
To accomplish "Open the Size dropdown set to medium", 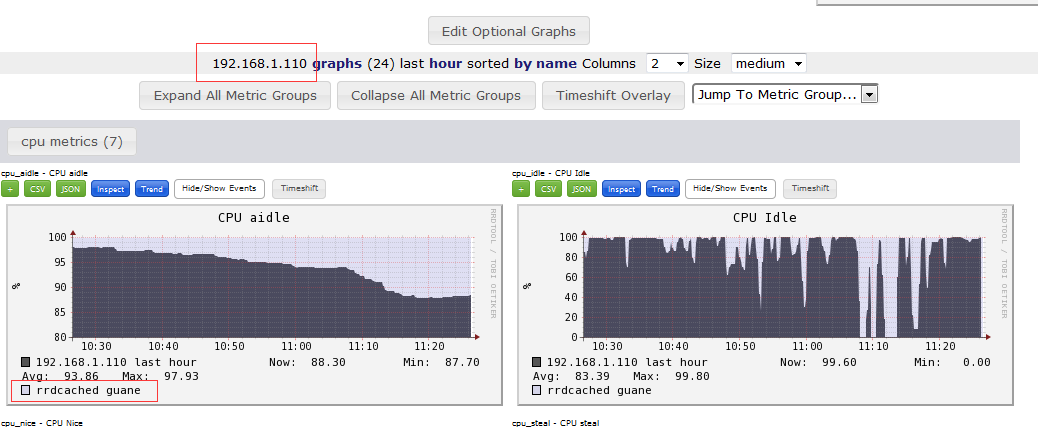I will point(768,63).
